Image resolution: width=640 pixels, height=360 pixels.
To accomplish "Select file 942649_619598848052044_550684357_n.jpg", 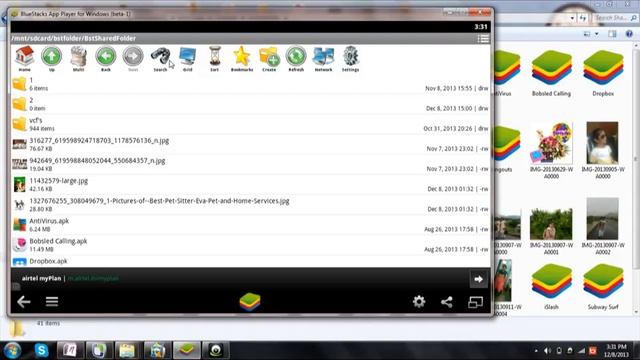I will click(x=250, y=164).
